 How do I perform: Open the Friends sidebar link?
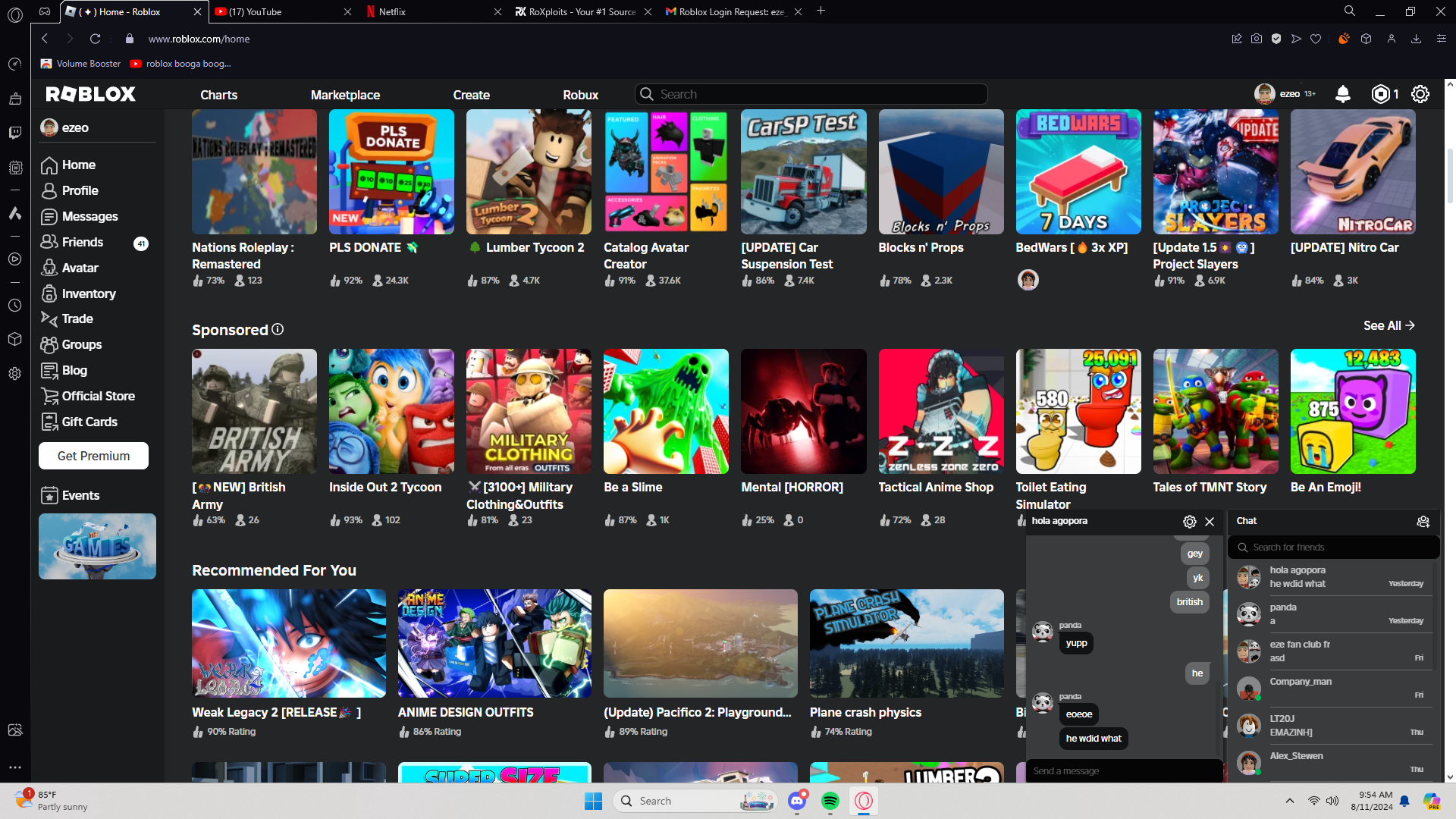[x=82, y=242]
